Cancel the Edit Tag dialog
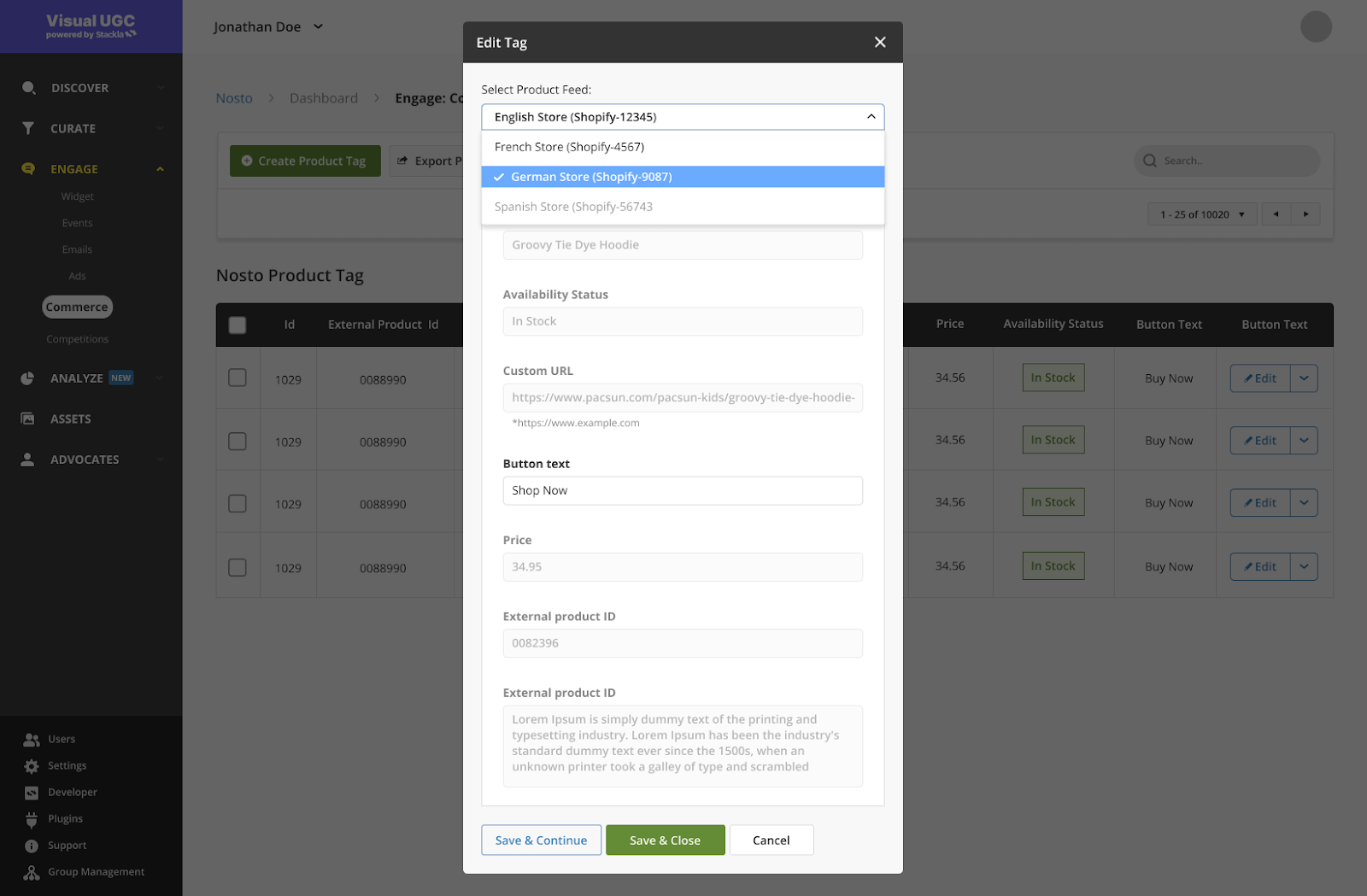 point(771,840)
